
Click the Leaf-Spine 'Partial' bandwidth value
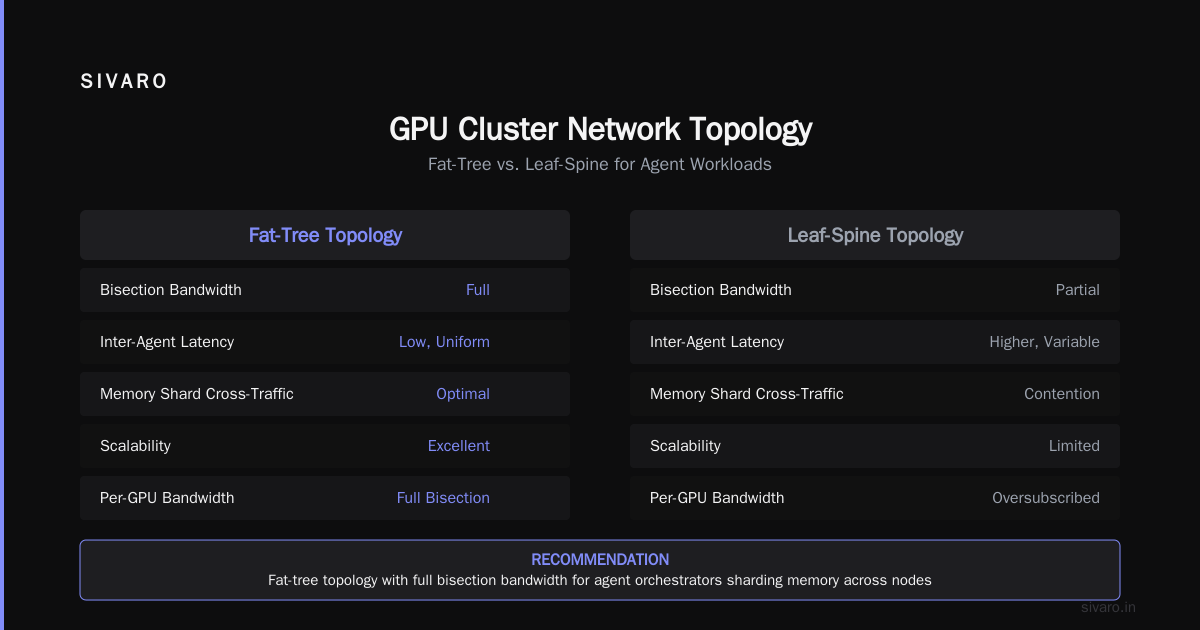point(1078,290)
